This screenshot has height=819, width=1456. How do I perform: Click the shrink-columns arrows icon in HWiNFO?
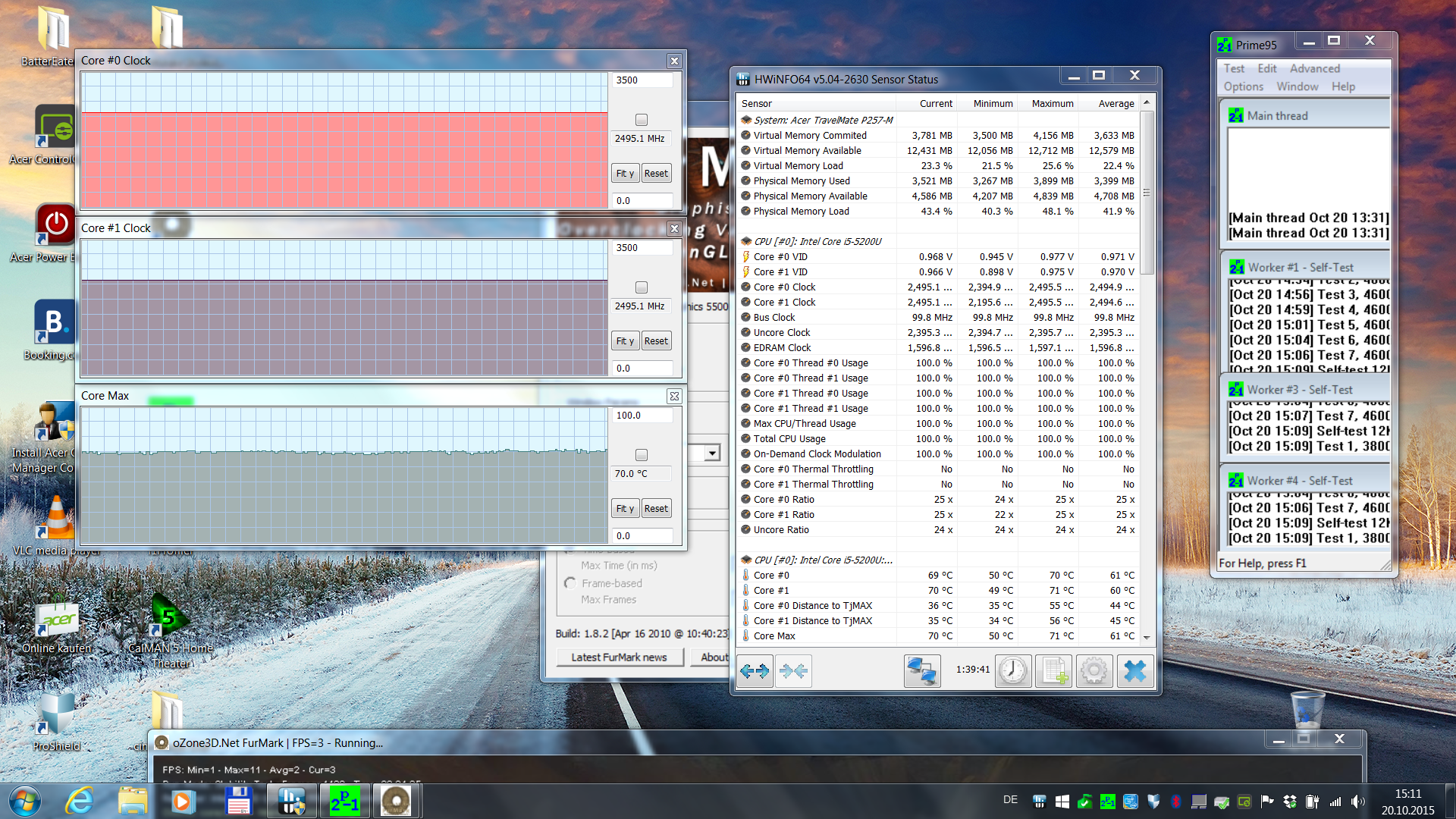tap(793, 671)
